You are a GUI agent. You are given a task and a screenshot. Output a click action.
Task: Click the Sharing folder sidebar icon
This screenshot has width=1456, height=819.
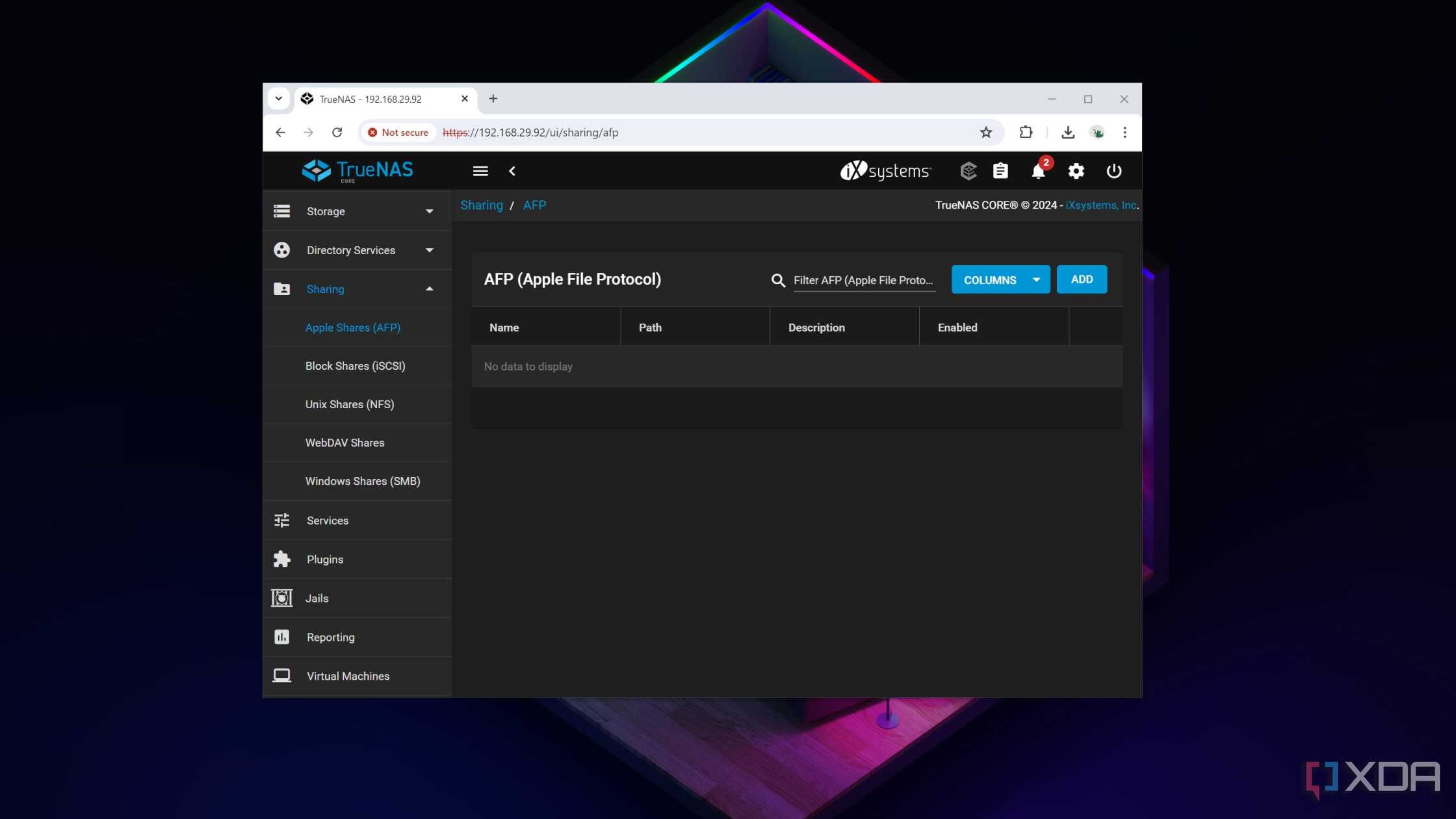tap(281, 289)
